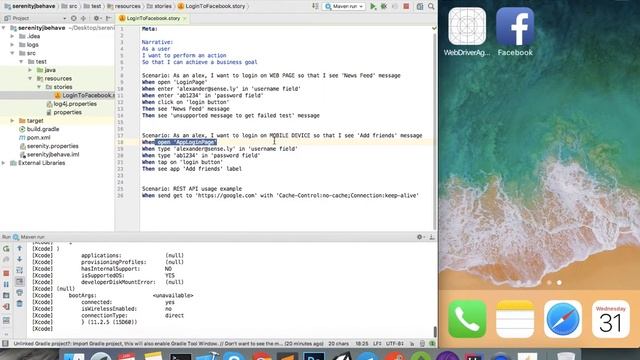The width and height of the screenshot is (640, 360).
Task: Start debugging with the green bug icon
Action: (x=384, y=6)
